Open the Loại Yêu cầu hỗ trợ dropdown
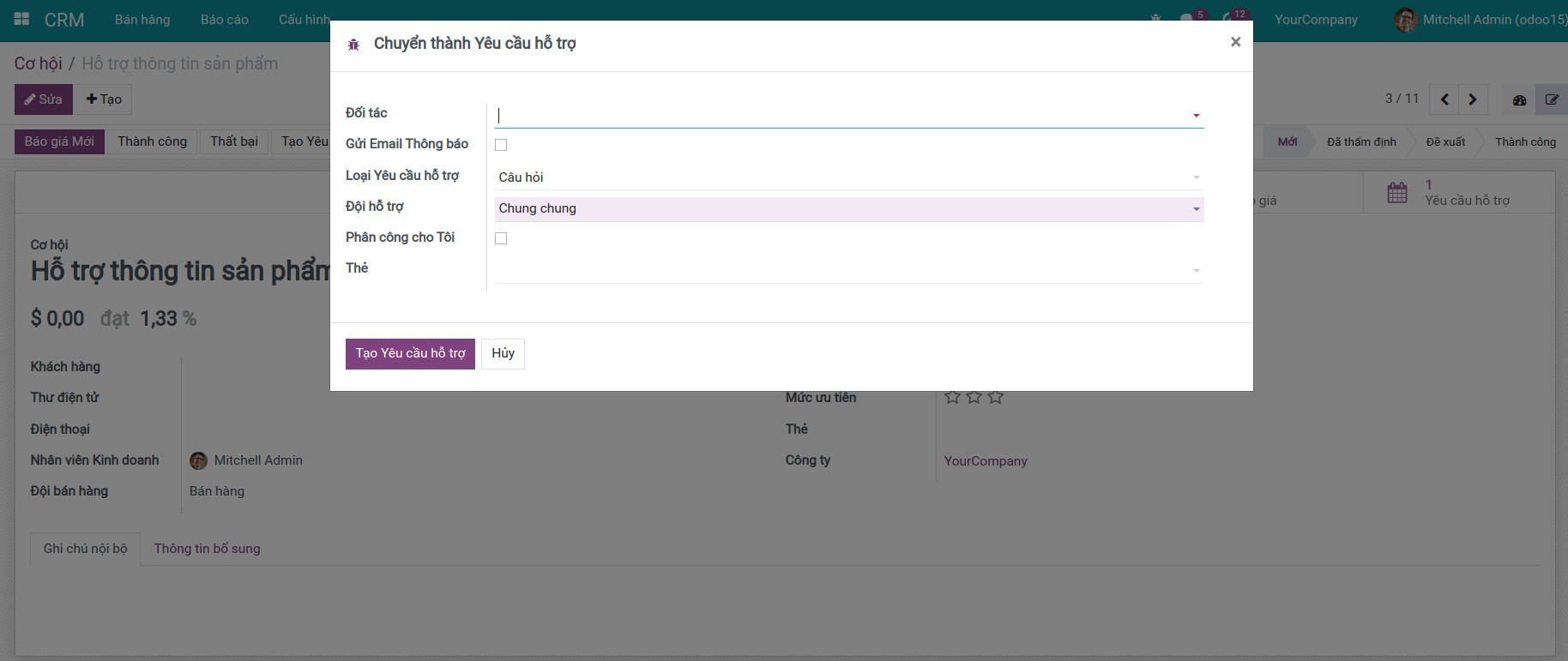Screen dimensions: 1568x661 847,177
